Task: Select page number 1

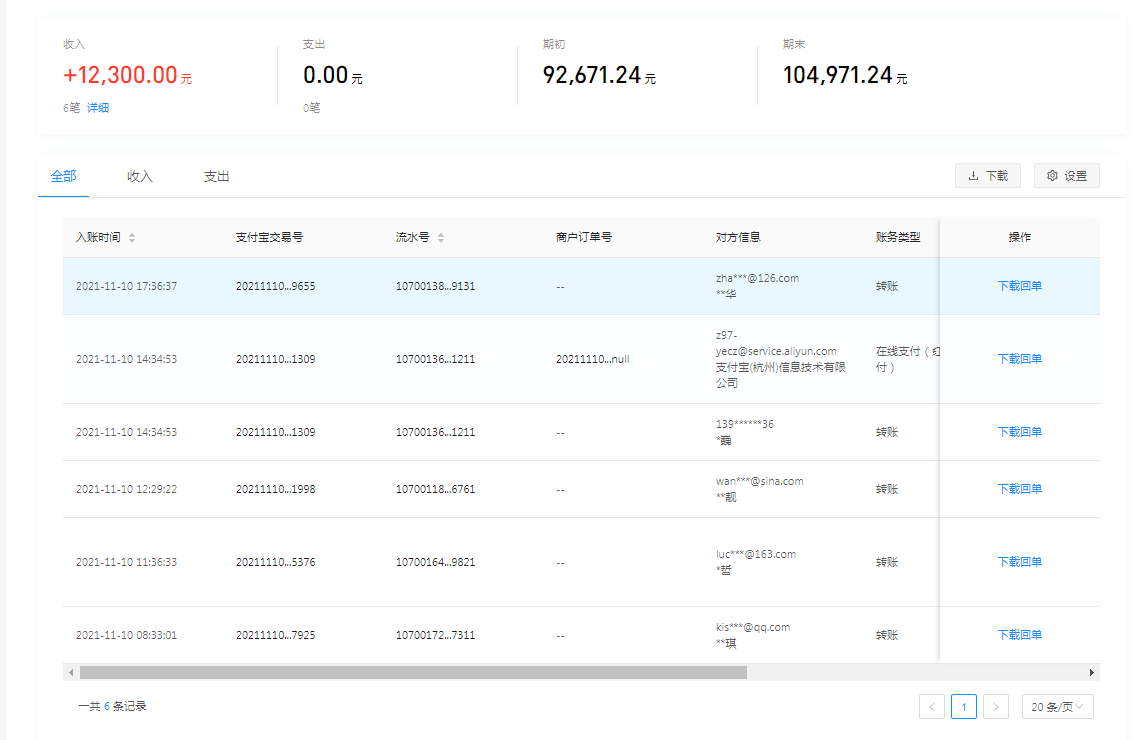Action: pyautogui.click(x=964, y=707)
